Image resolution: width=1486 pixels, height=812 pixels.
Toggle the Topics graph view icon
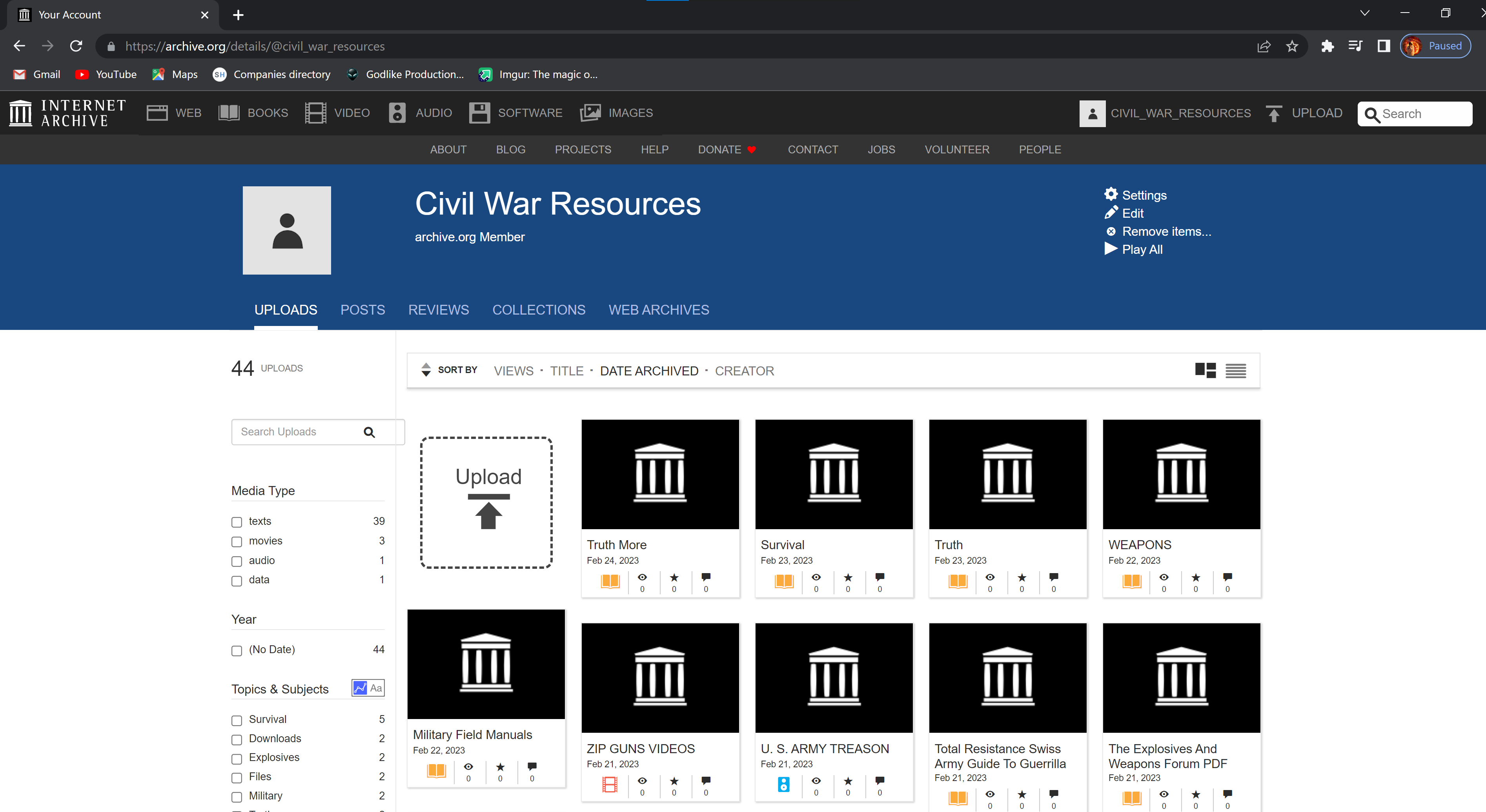[x=360, y=688]
